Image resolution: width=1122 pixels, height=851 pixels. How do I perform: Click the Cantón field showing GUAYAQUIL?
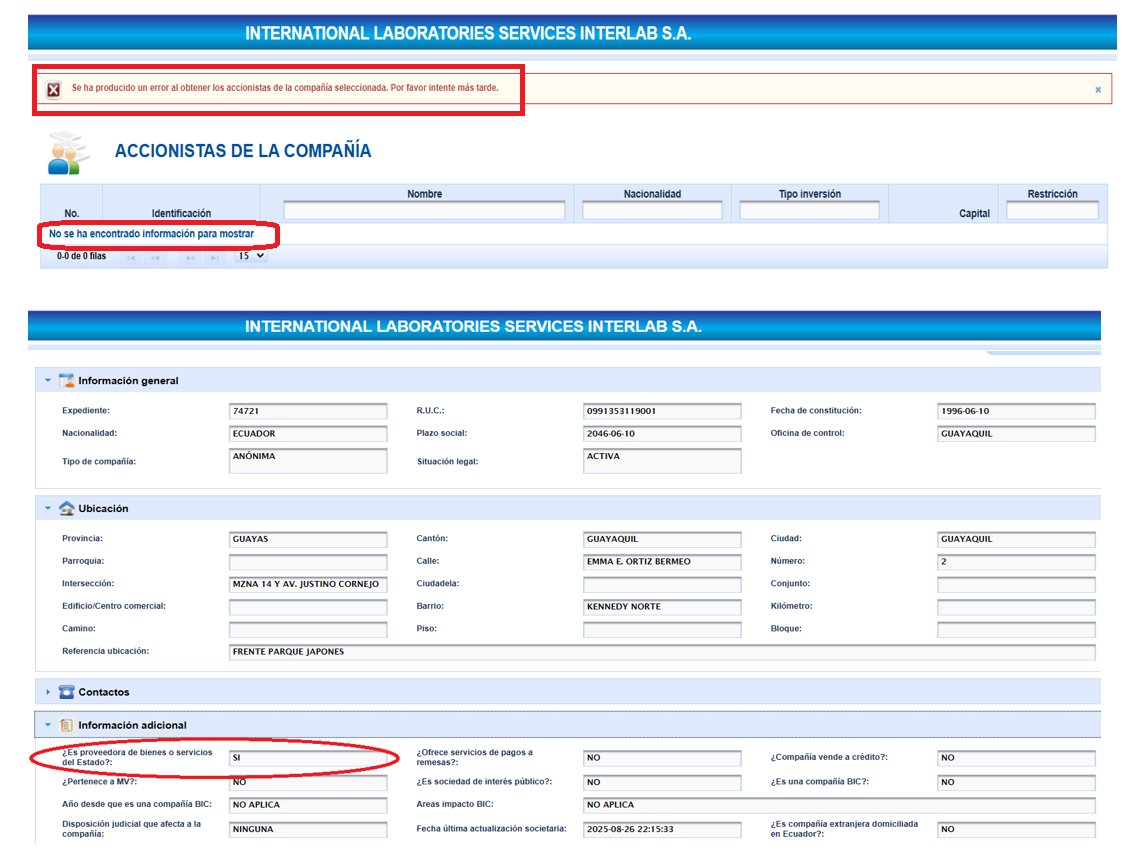point(662,539)
